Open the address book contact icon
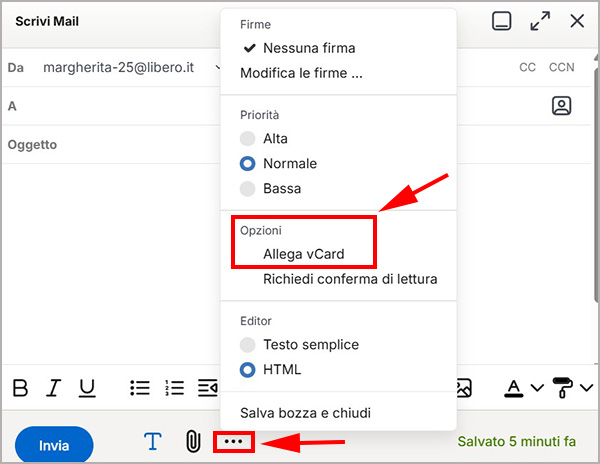 [x=561, y=106]
